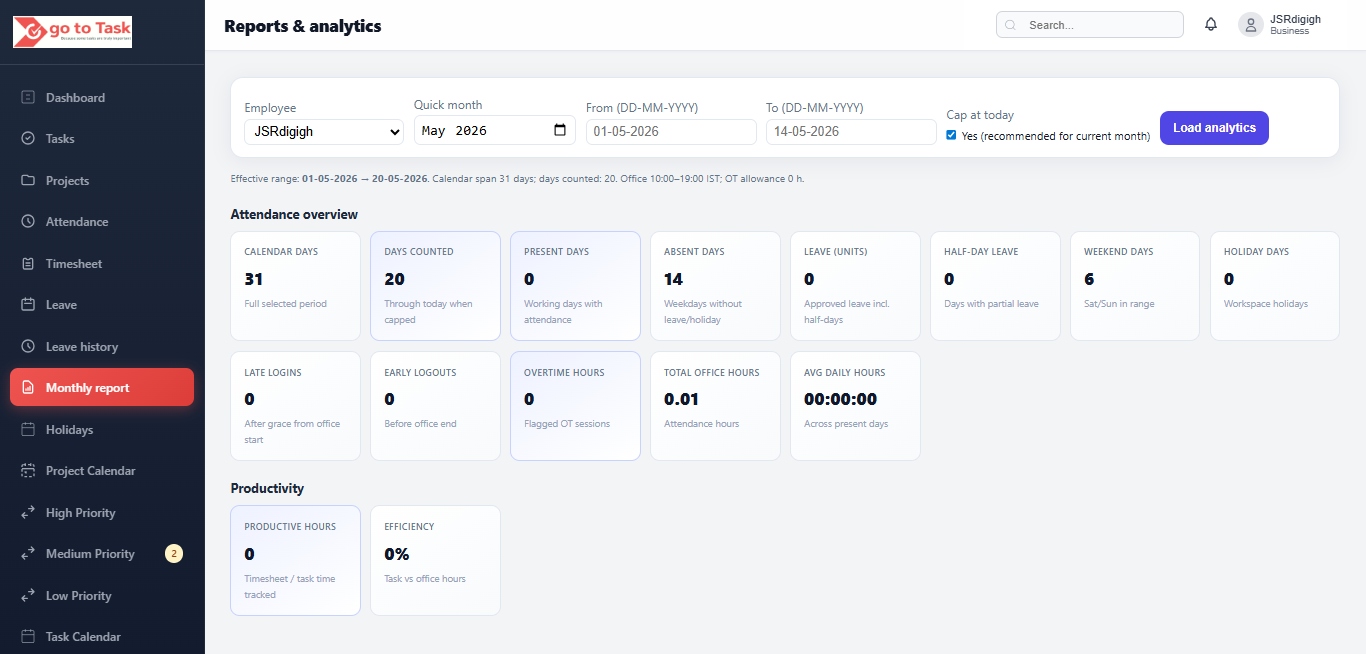Image resolution: width=1366 pixels, height=654 pixels.
Task: Select Leave in the sidebar
Action: coord(102,305)
